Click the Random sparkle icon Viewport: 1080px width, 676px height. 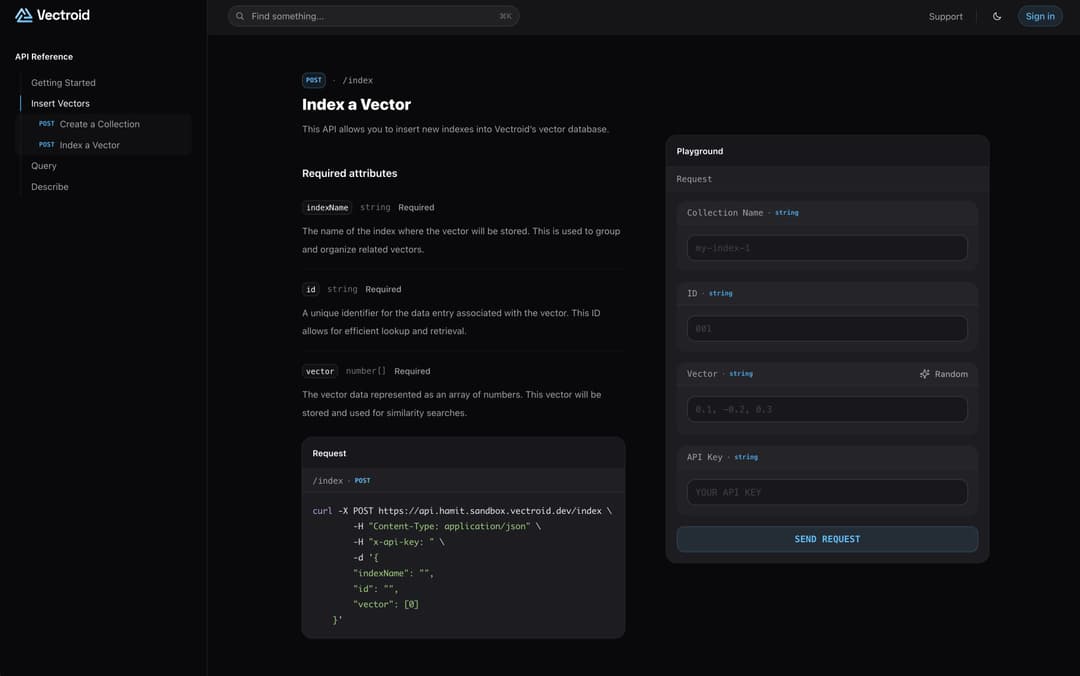[925, 374]
